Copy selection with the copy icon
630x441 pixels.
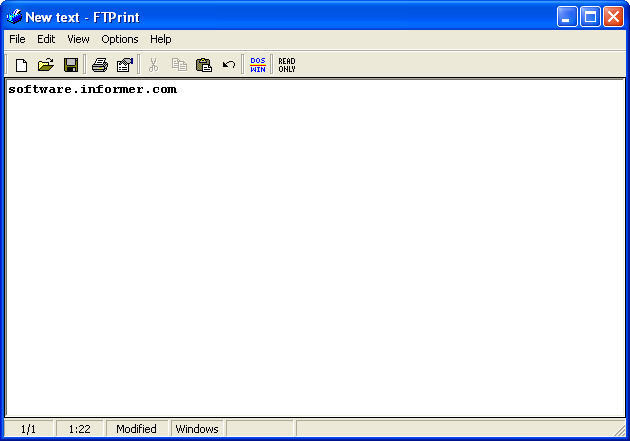[179, 65]
